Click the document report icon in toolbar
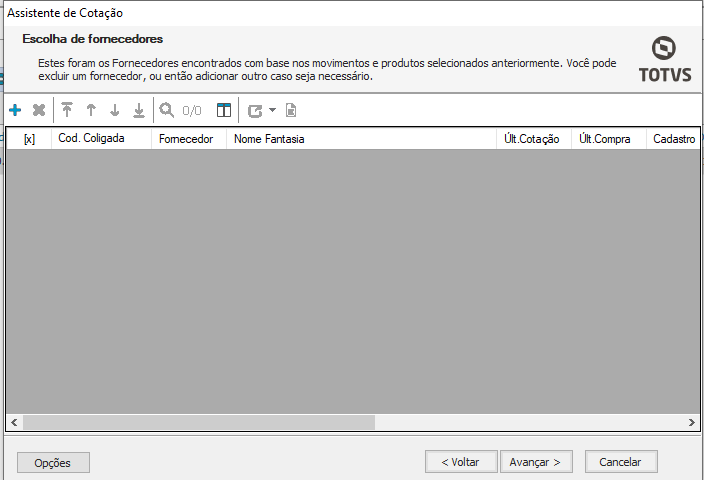This screenshot has width=704, height=480. 291,110
